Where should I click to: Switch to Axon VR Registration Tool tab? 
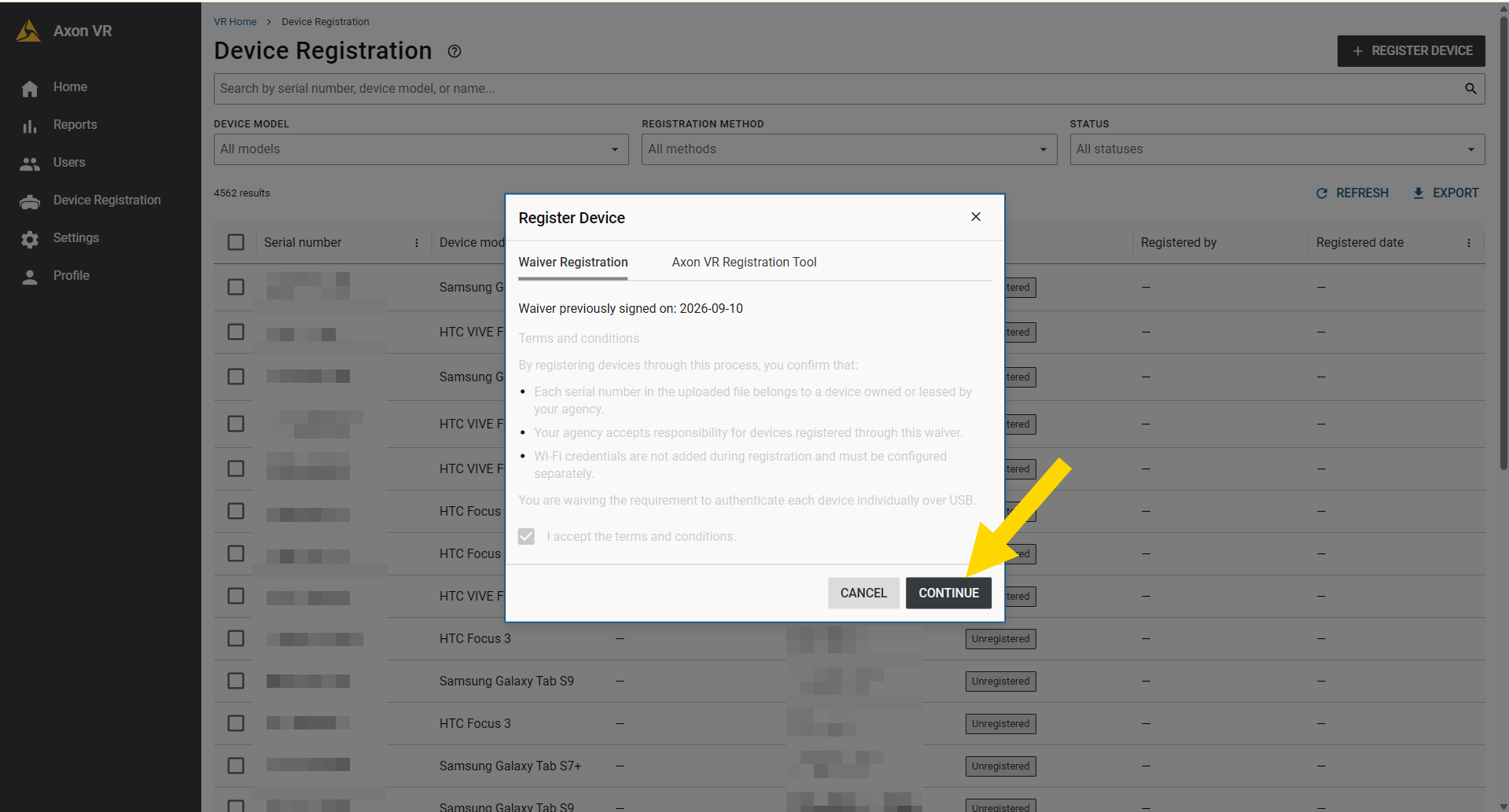(744, 263)
